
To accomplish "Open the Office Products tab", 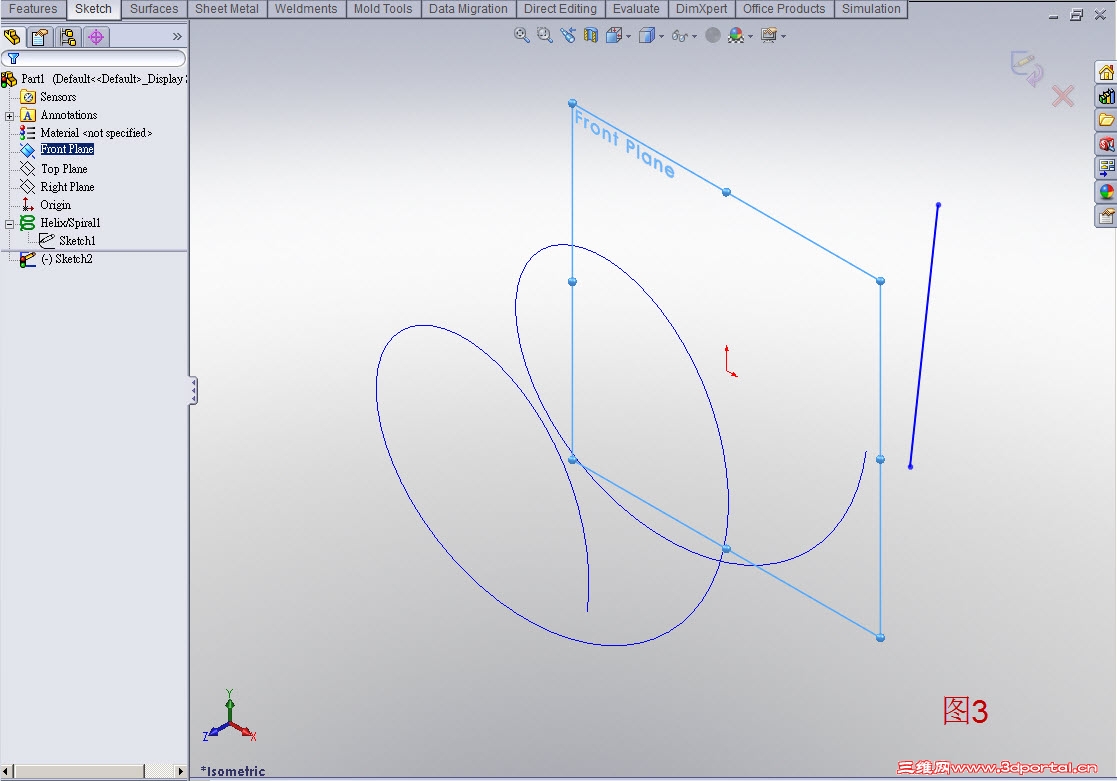I will tap(784, 9).
